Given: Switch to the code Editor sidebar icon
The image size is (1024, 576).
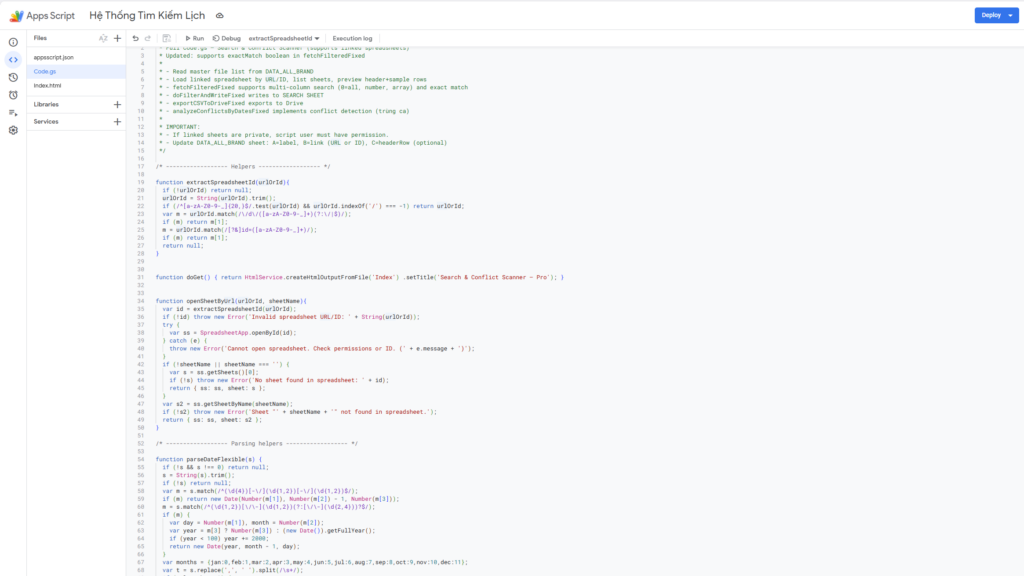Looking at the screenshot, I should coord(13,59).
